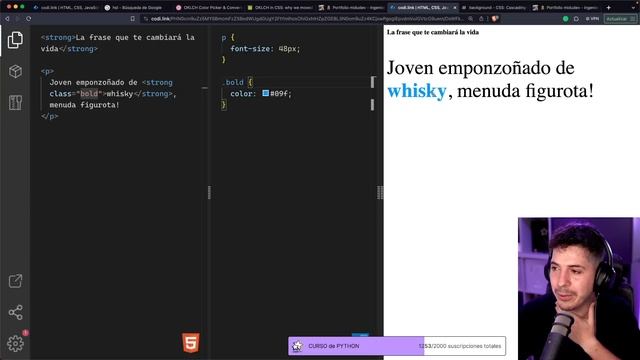The height and width of the screenshot is (360, 640).
Task: Click the HTML5 logo in the editor
Action: tap(191, 342)
